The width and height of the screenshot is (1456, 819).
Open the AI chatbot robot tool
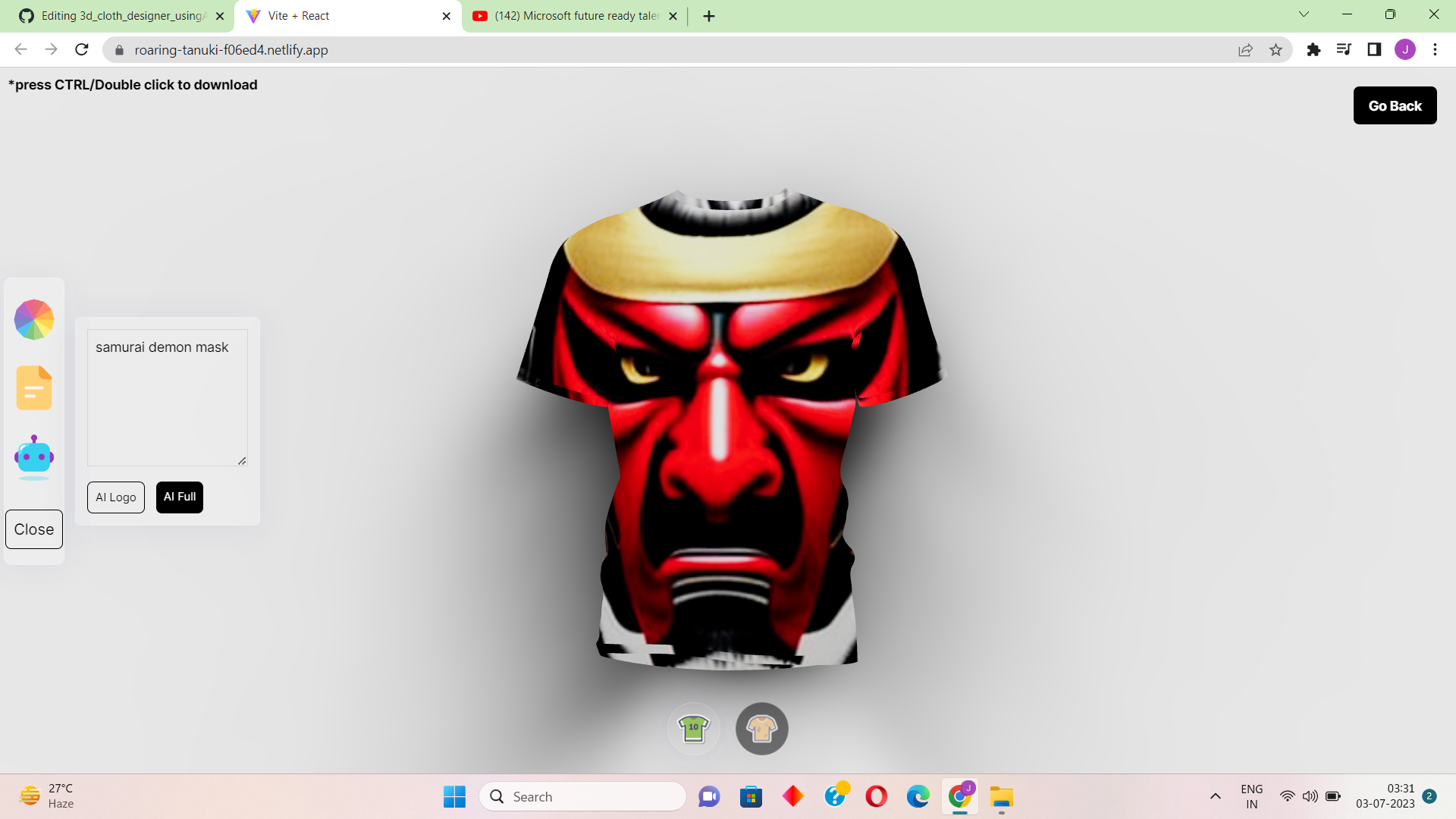point(33,457)
